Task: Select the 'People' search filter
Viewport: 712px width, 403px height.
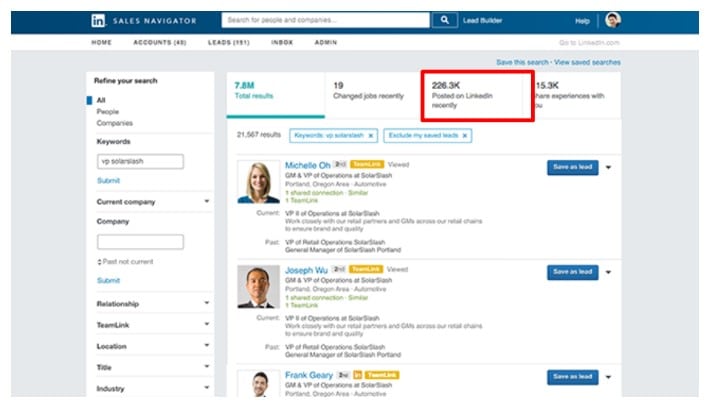Action: click(x=107, y=112)
